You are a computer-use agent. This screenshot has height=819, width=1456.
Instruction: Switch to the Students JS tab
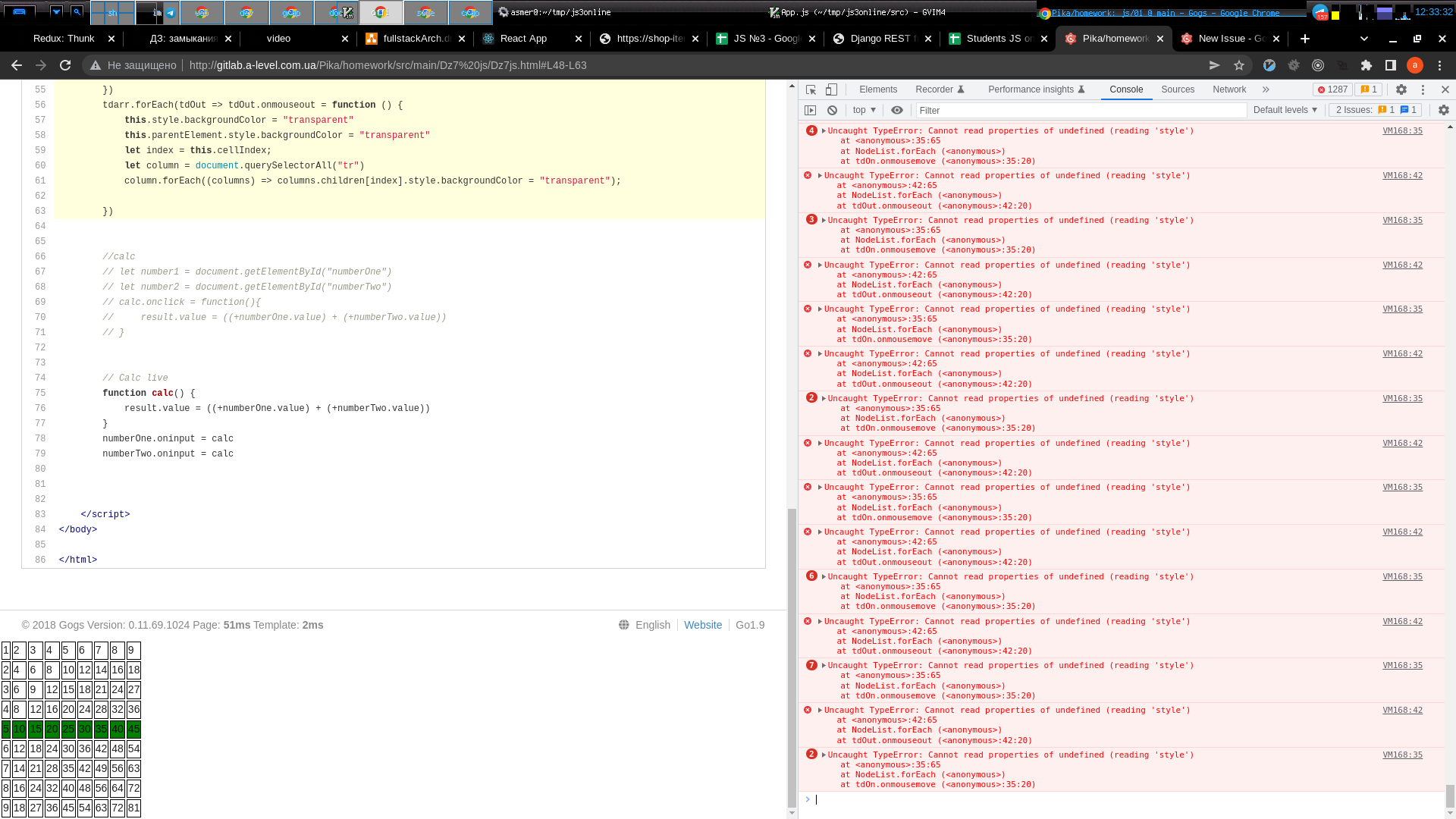pos(999,39)
